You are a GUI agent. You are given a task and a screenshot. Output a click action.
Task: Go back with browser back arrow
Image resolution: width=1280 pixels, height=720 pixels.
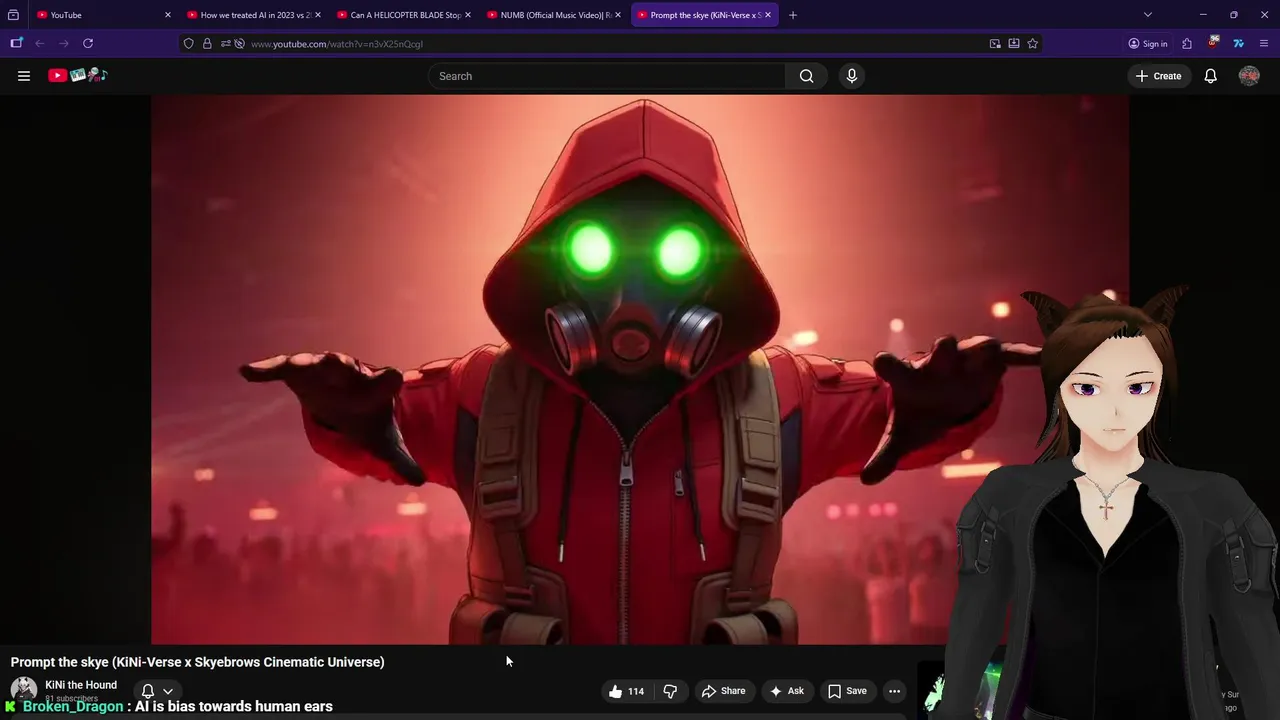40,43
